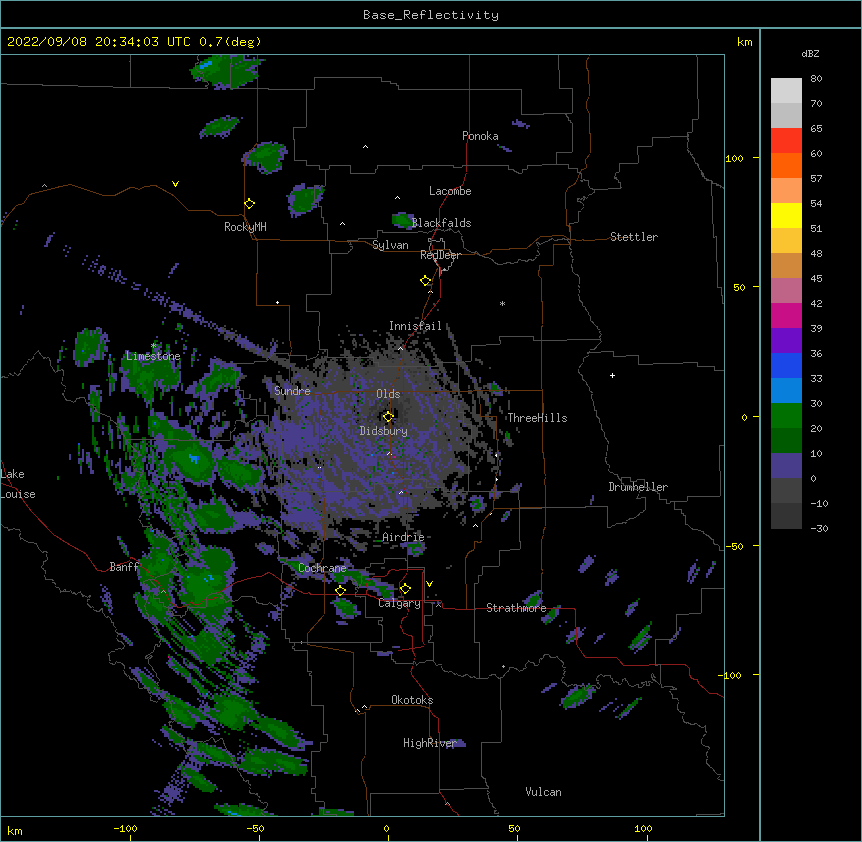862x842 pixels.
Task: Click the Limestone label
Action: click(153, 356)
